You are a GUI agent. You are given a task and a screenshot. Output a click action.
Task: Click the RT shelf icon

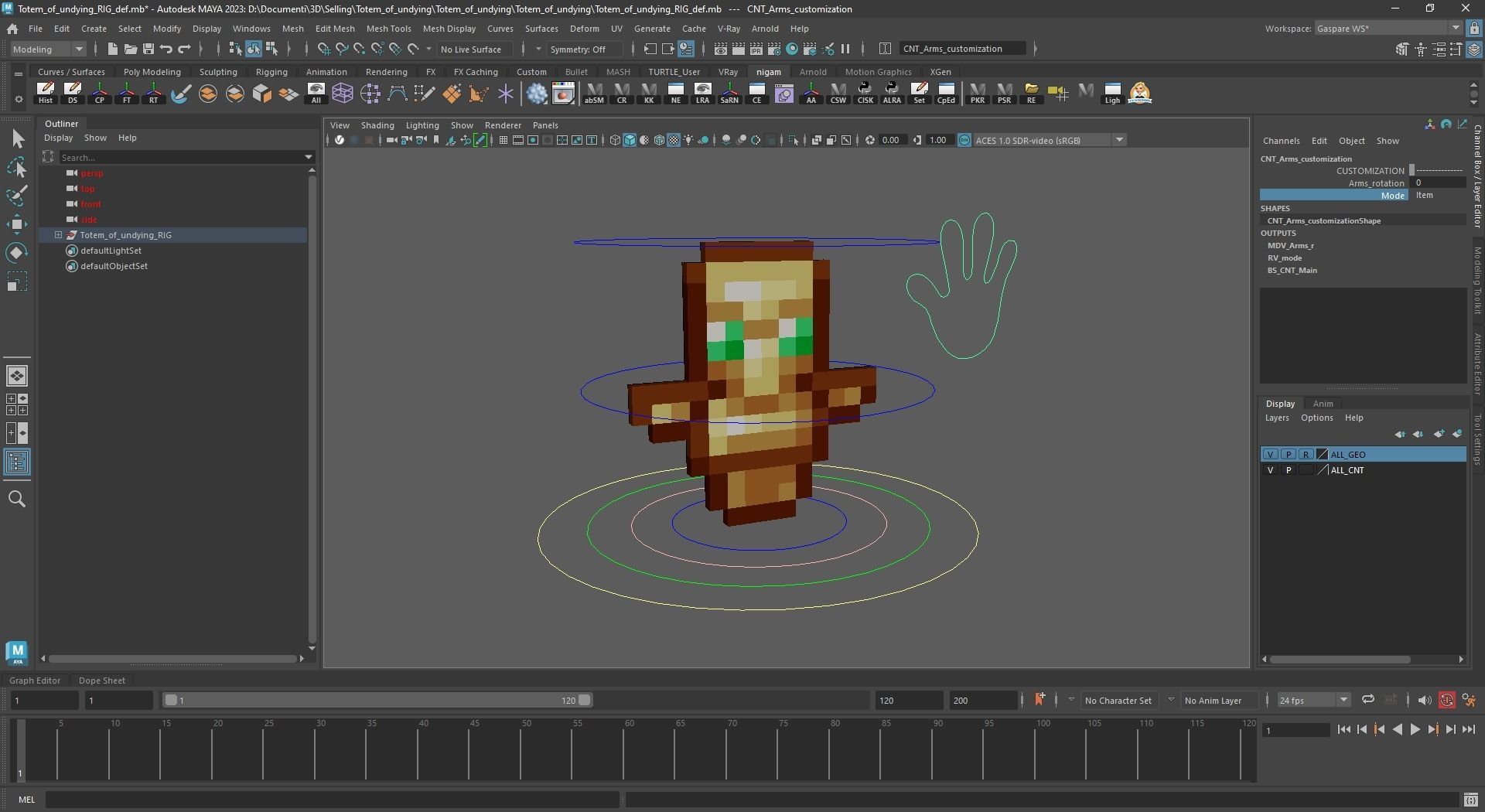[153, 94]
